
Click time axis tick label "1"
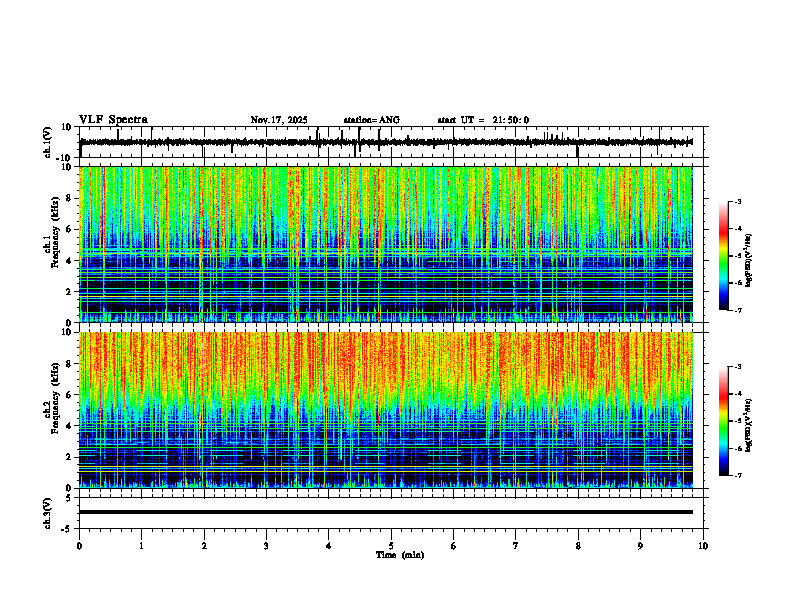click(x=141, y=546)
